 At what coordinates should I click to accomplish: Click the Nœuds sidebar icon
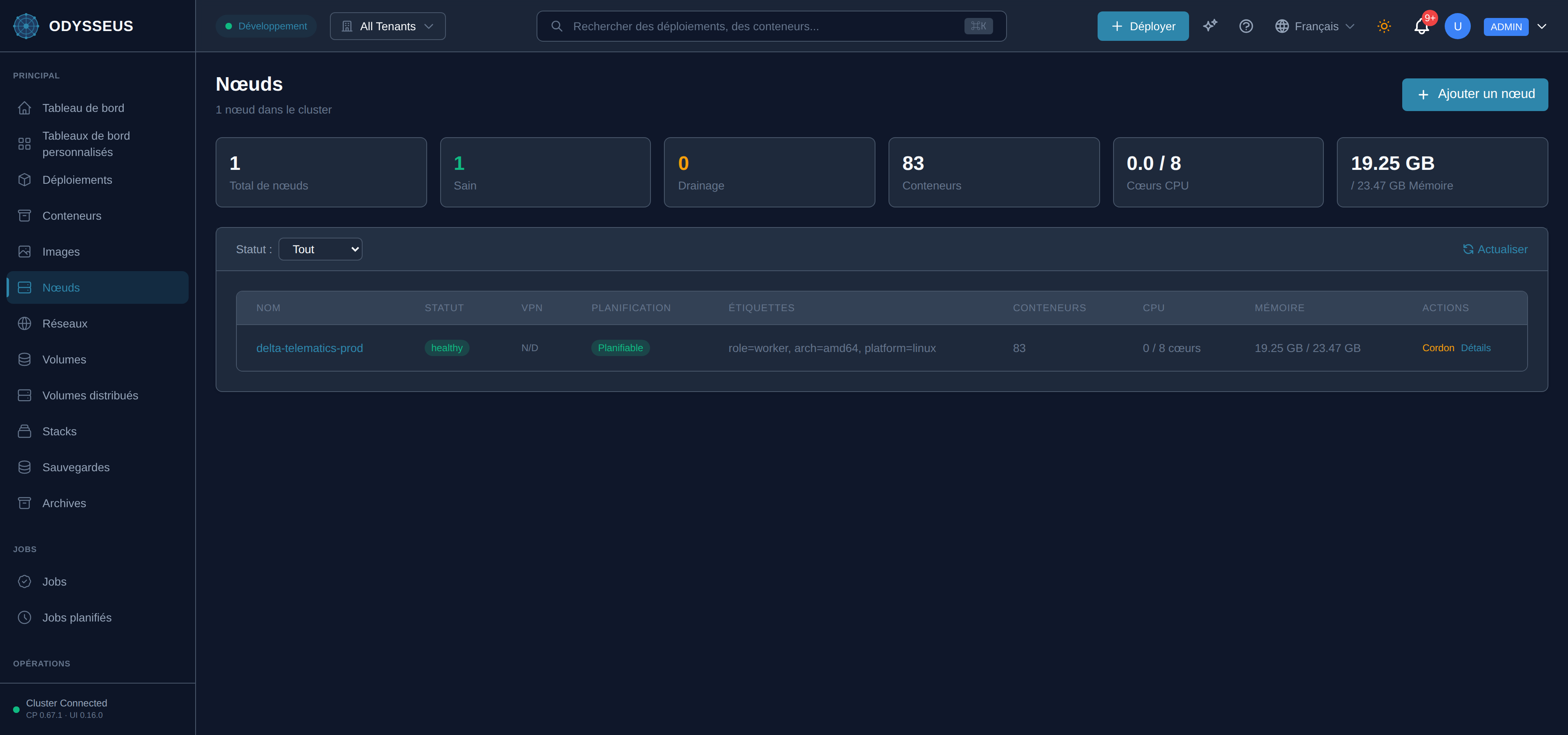[x=24, y=287]
